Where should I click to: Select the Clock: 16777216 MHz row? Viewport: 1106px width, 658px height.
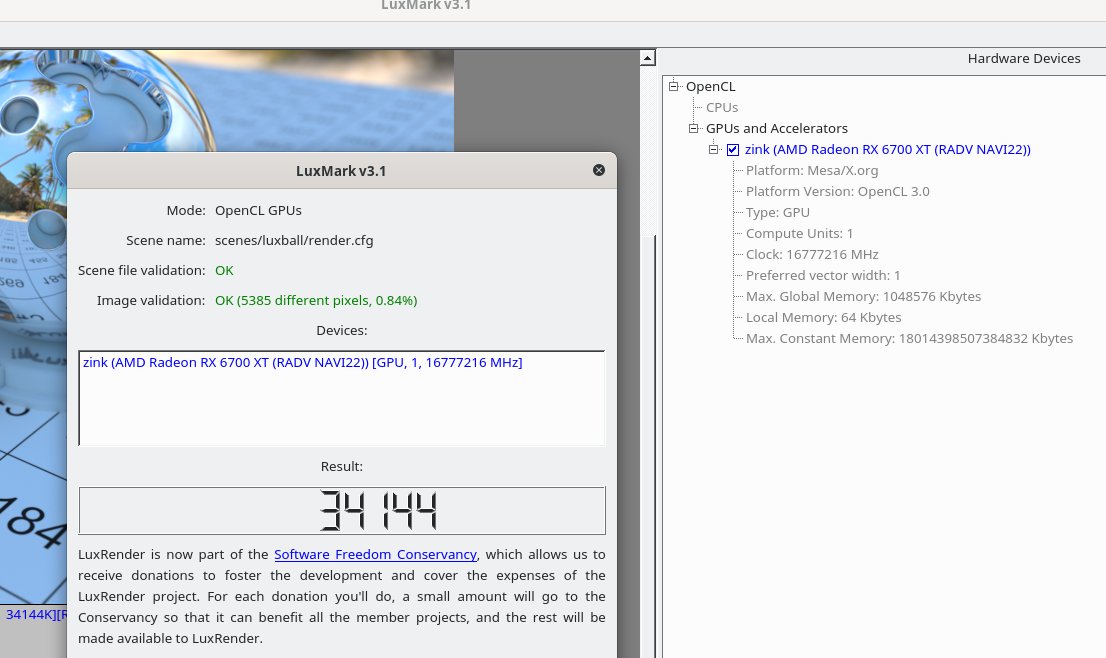812,255
